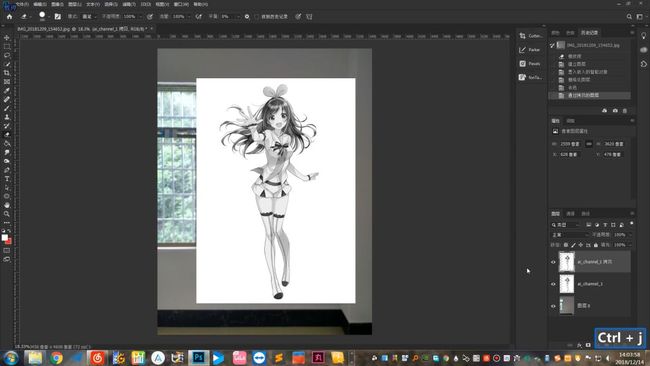Toggle the history snapshot source checkbox
The width and height of the screenshot is (650, 366).
point(552,45)
